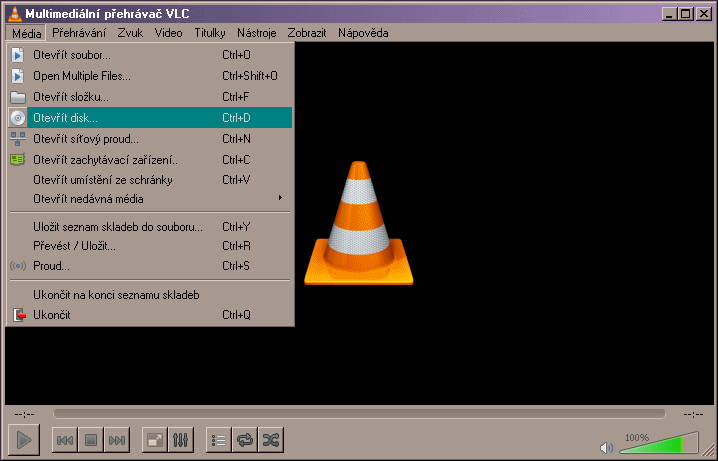The image size is (718, 461).
Task: Open the Nápověda menu
Action: click(x=363, y=33)
